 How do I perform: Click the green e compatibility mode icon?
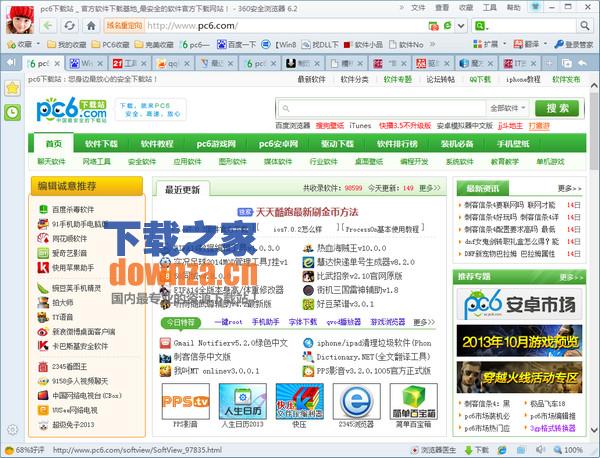click(x=447, y=26)
